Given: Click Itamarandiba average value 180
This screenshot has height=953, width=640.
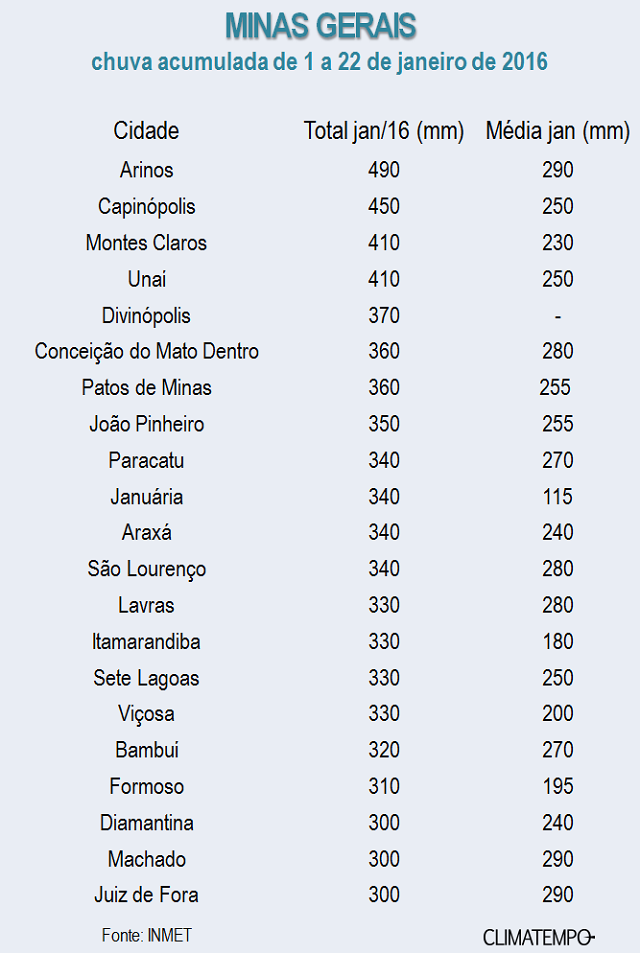Looking at the screenshot, I should click(557, 641).
